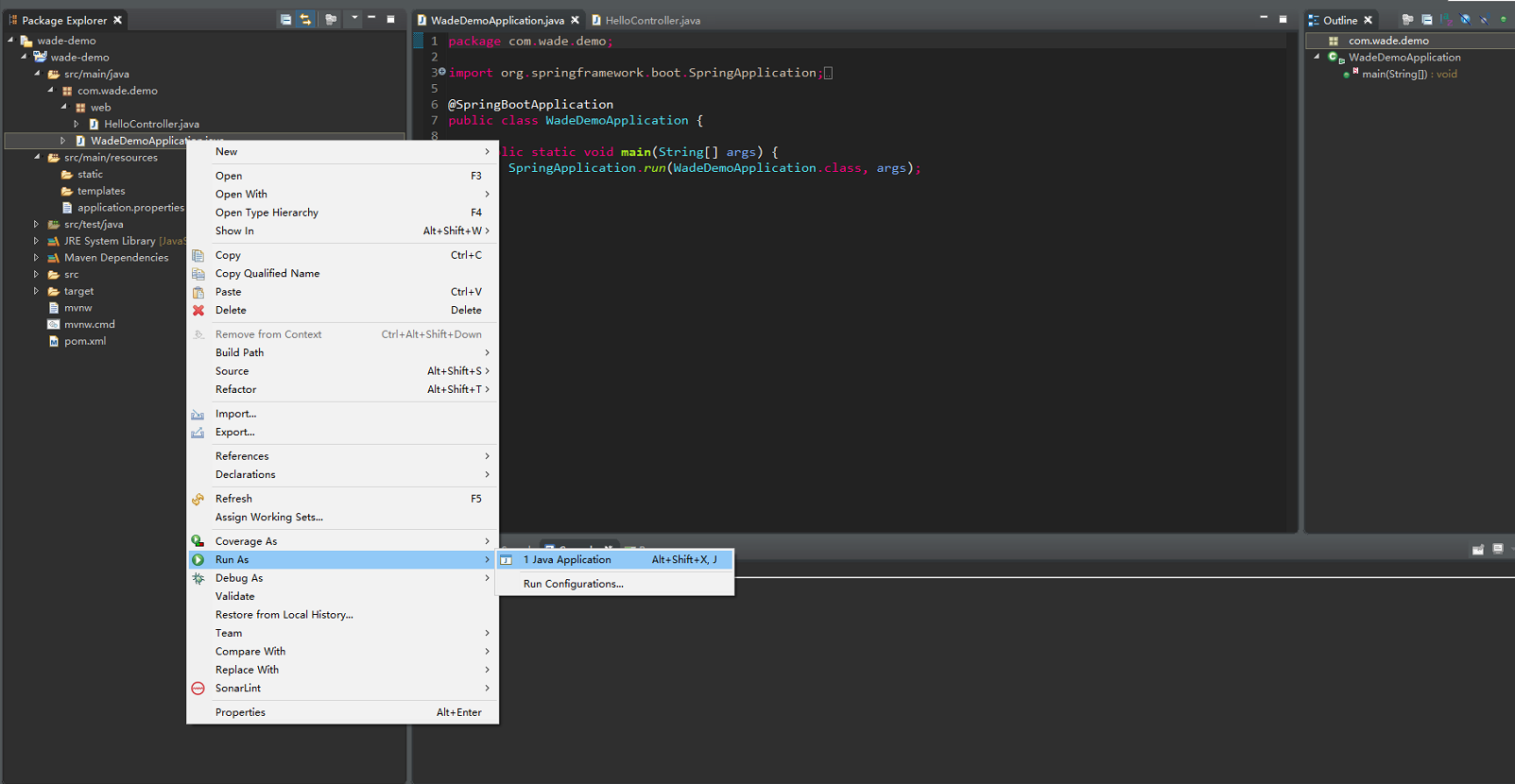Open Coverage As submenu
The height and width of the screenshot is (784, 1515).
[x=342, y=541]
